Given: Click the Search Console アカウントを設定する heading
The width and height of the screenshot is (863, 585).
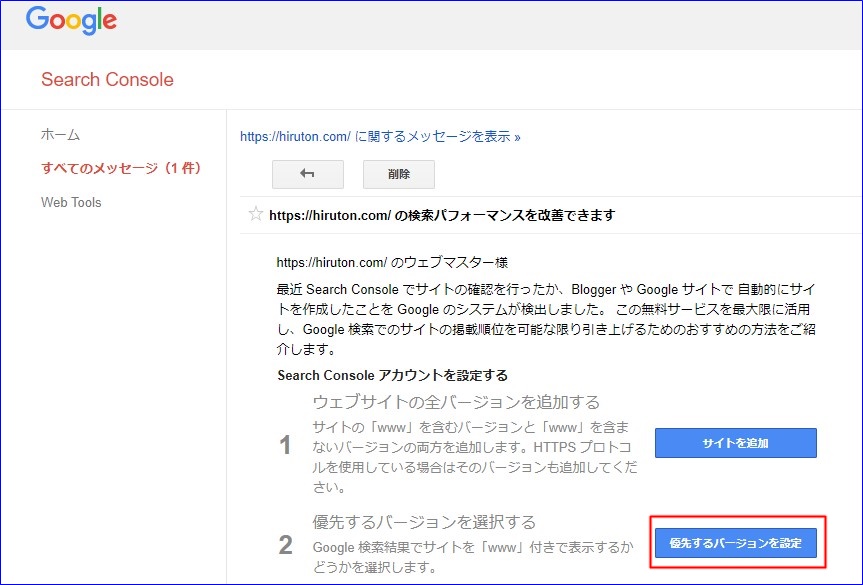Looking at the screenshot, I should [x=392, y=375].
